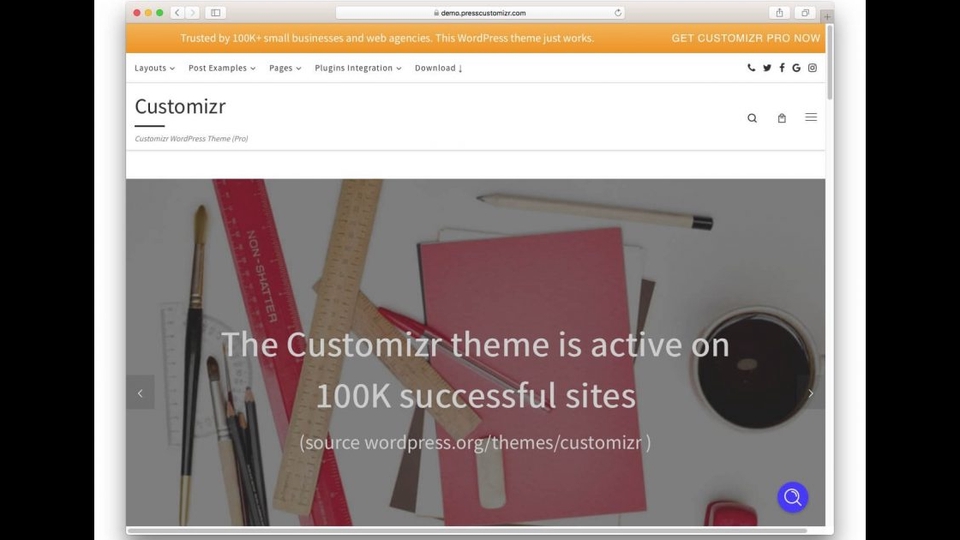Open the shopping bag cart icon
Viewport: 960px width, 540px height.
782,118
